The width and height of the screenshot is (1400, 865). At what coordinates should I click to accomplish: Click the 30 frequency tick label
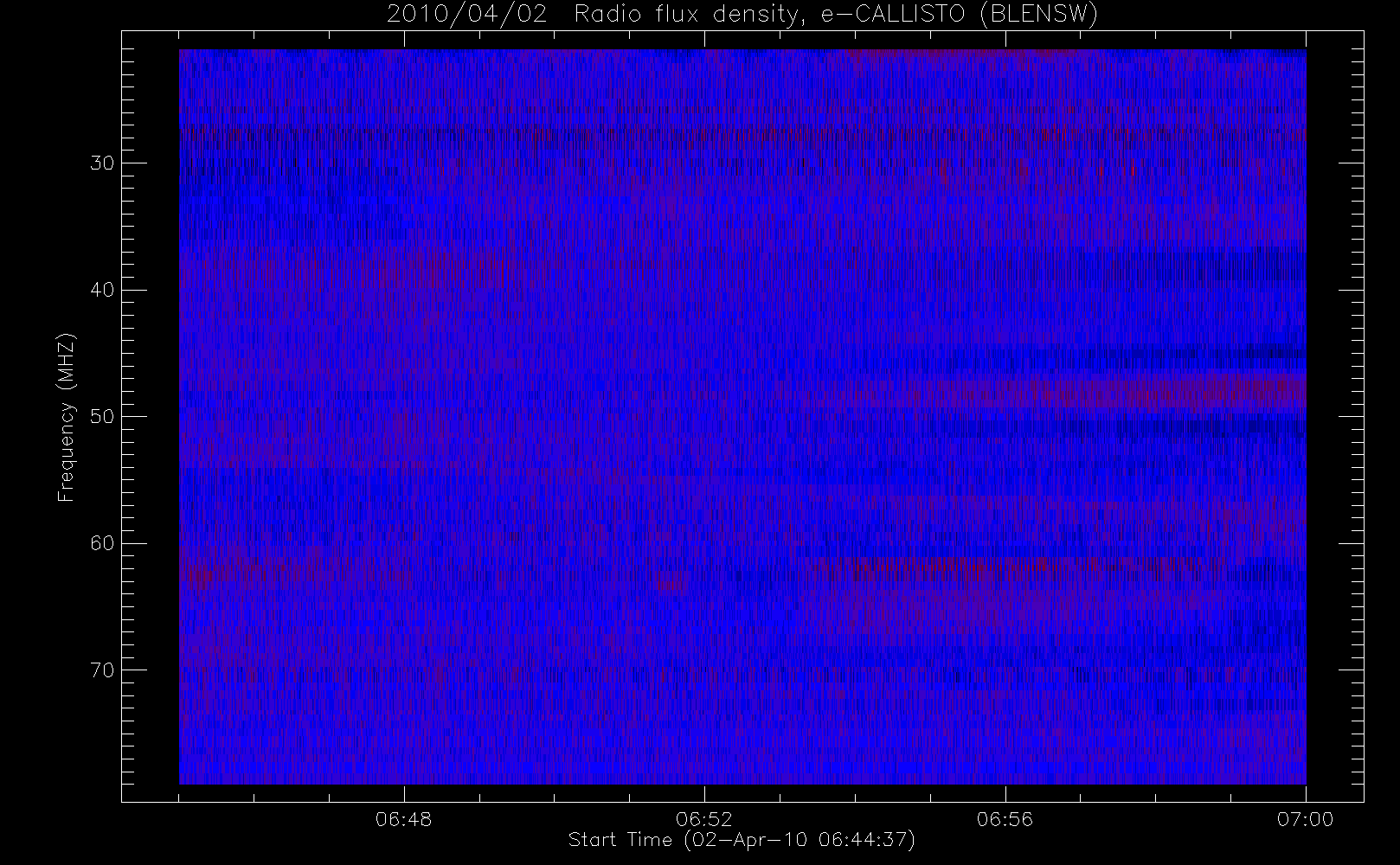(x=102, y=163)
